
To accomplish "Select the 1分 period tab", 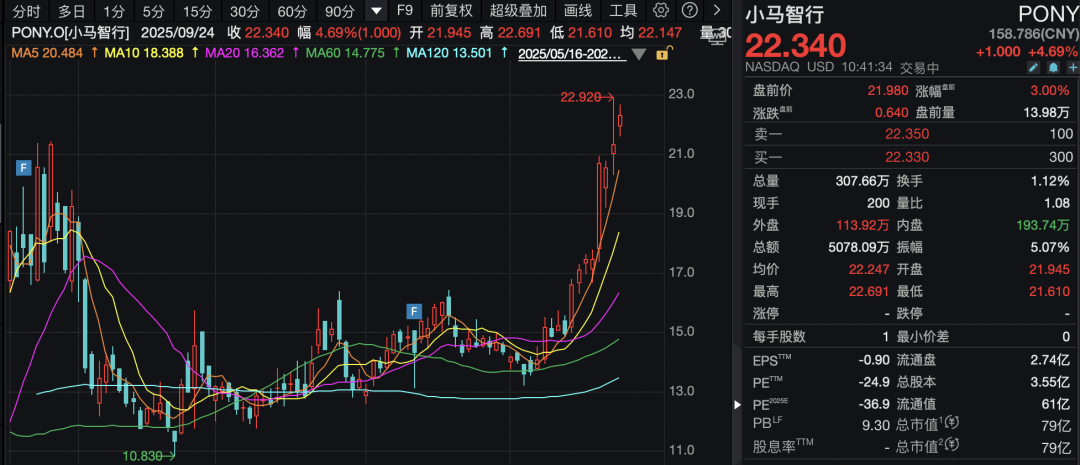I will pos(114,10).
